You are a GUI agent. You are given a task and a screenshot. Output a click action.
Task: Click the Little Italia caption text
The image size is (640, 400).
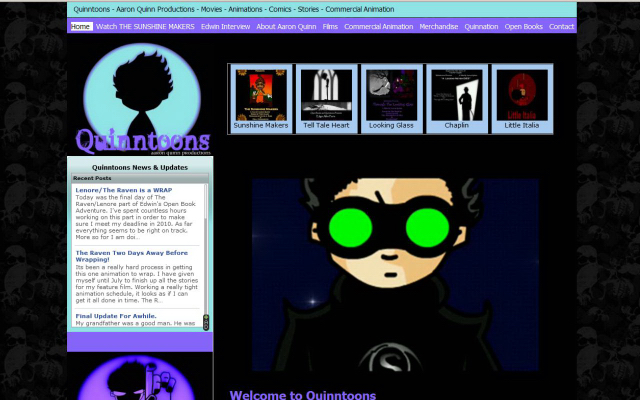click(522, 125)
